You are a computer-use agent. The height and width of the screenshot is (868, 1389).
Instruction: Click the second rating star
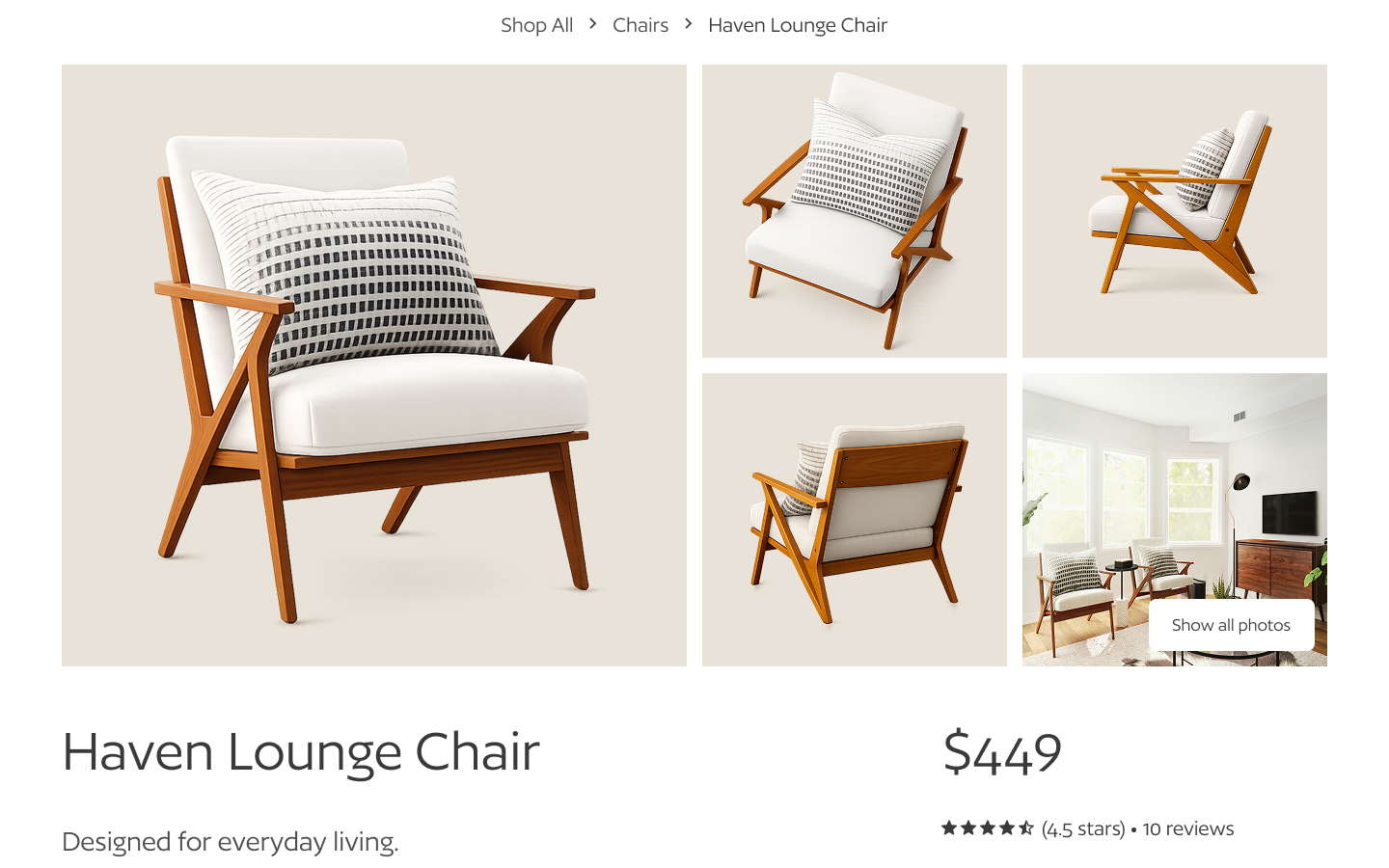(x=968, y=827)
